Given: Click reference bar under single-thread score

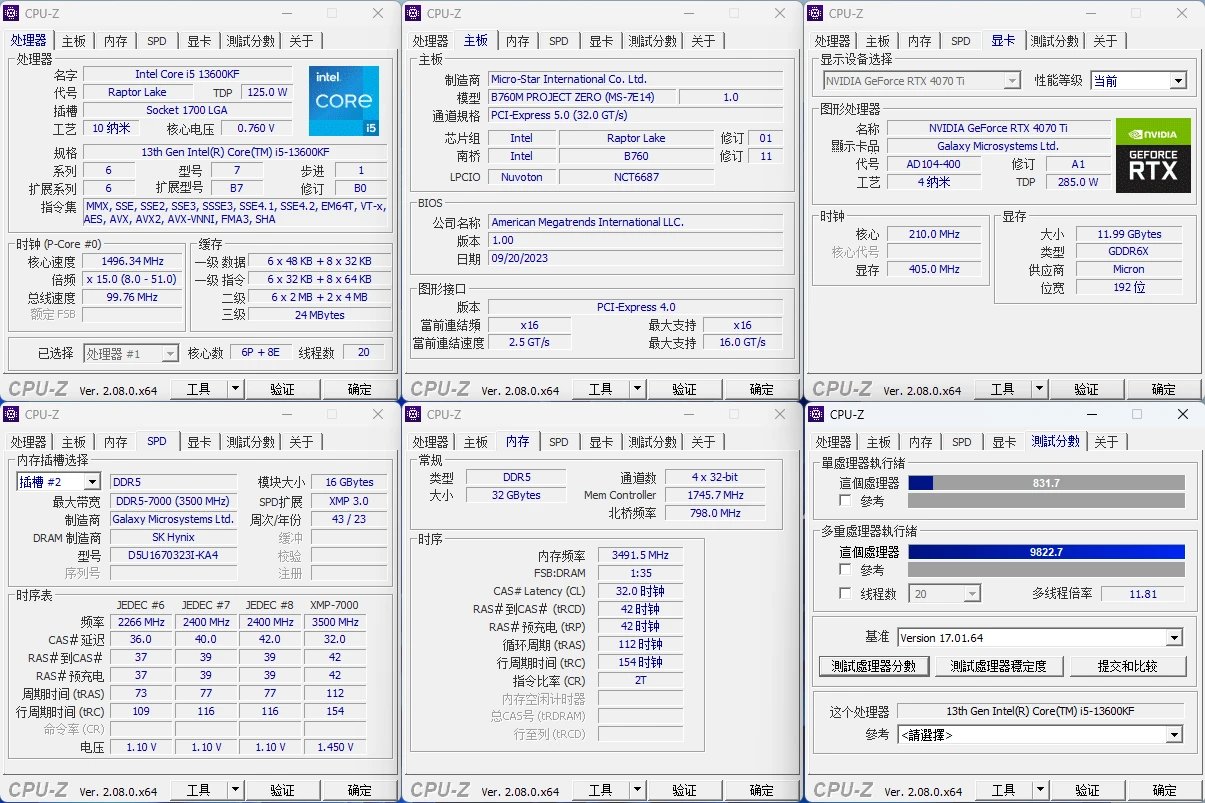Looking at the screenshot, I should point(1046,500).
